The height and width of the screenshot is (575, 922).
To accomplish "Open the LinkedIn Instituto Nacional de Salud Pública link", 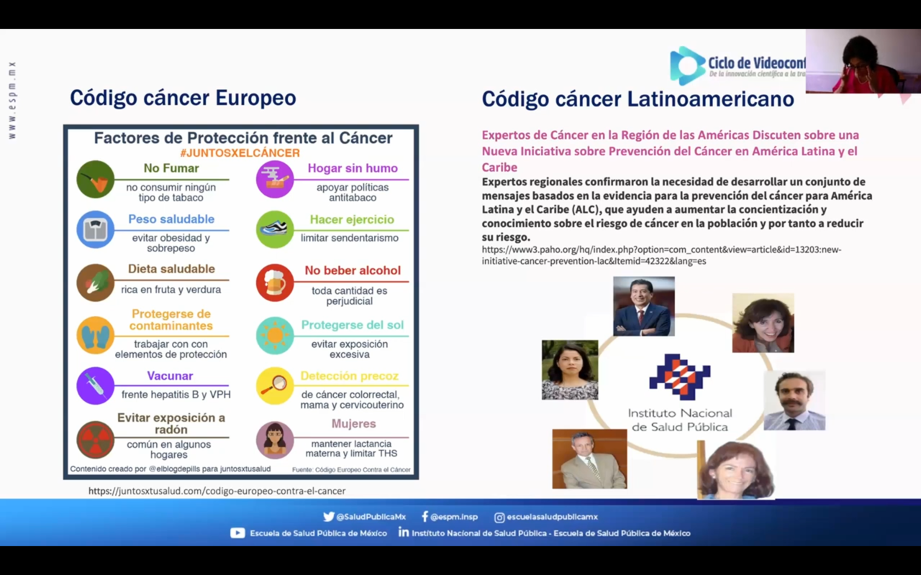I will point(551,533).
